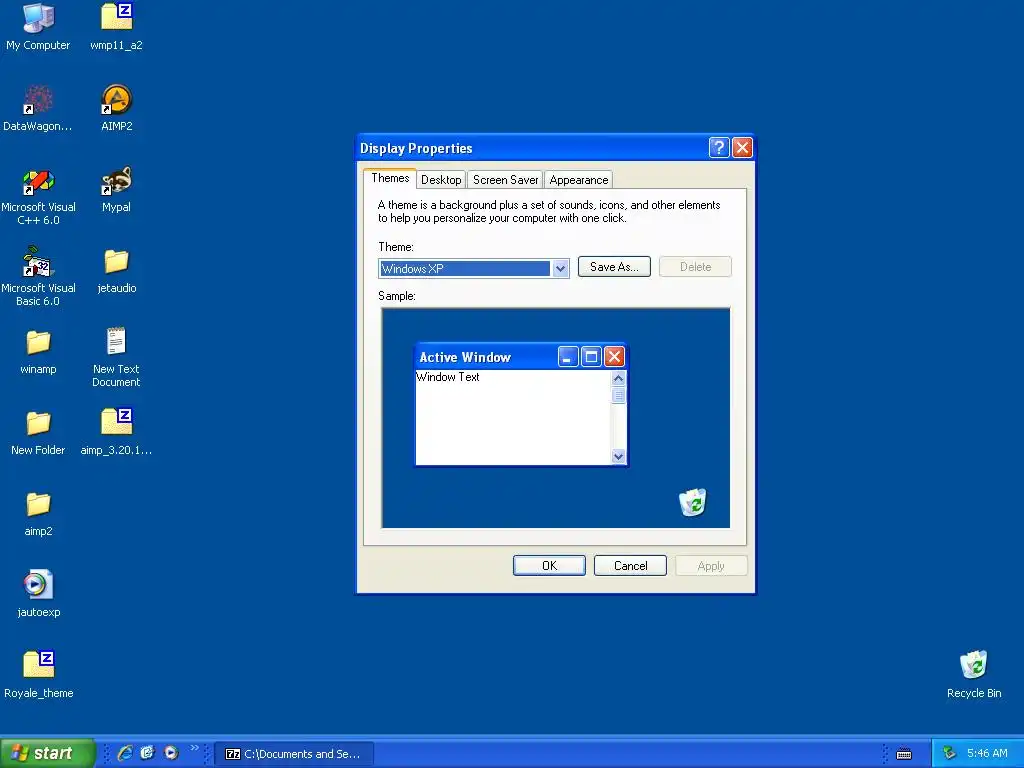Click sample window minimize button
1024x768 pixels.
point(568,357)
